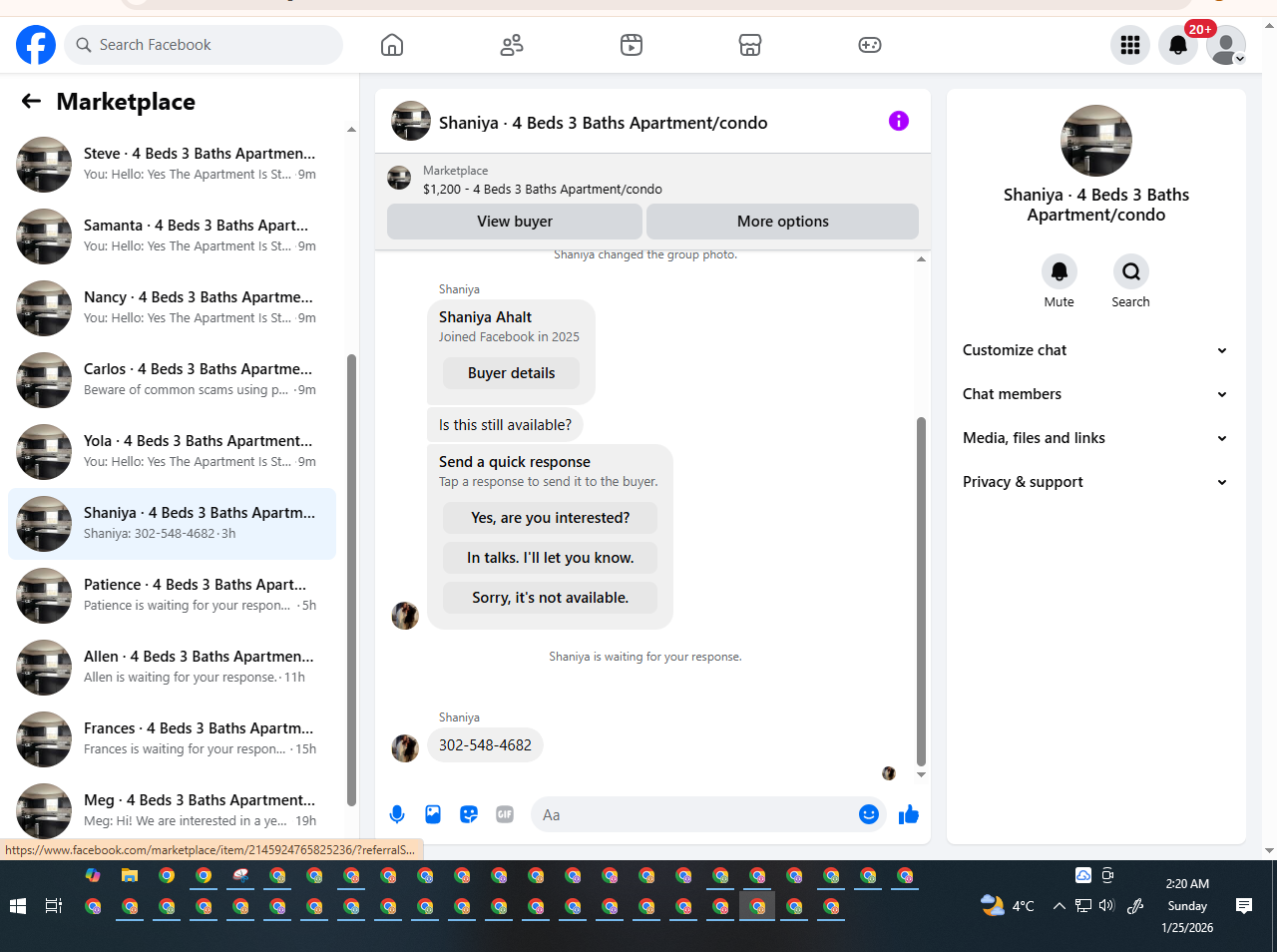Open the Carlos conversation about scams
The width and height of the screenshot is (1277, 952).
[172, 380]
